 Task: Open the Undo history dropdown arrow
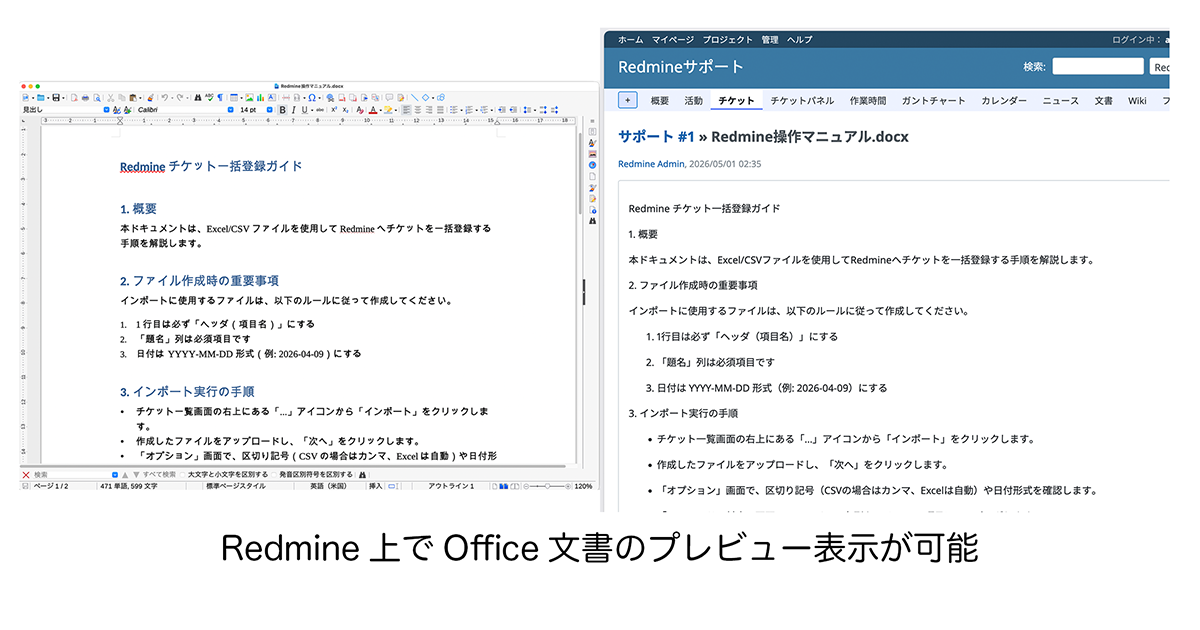172,98
